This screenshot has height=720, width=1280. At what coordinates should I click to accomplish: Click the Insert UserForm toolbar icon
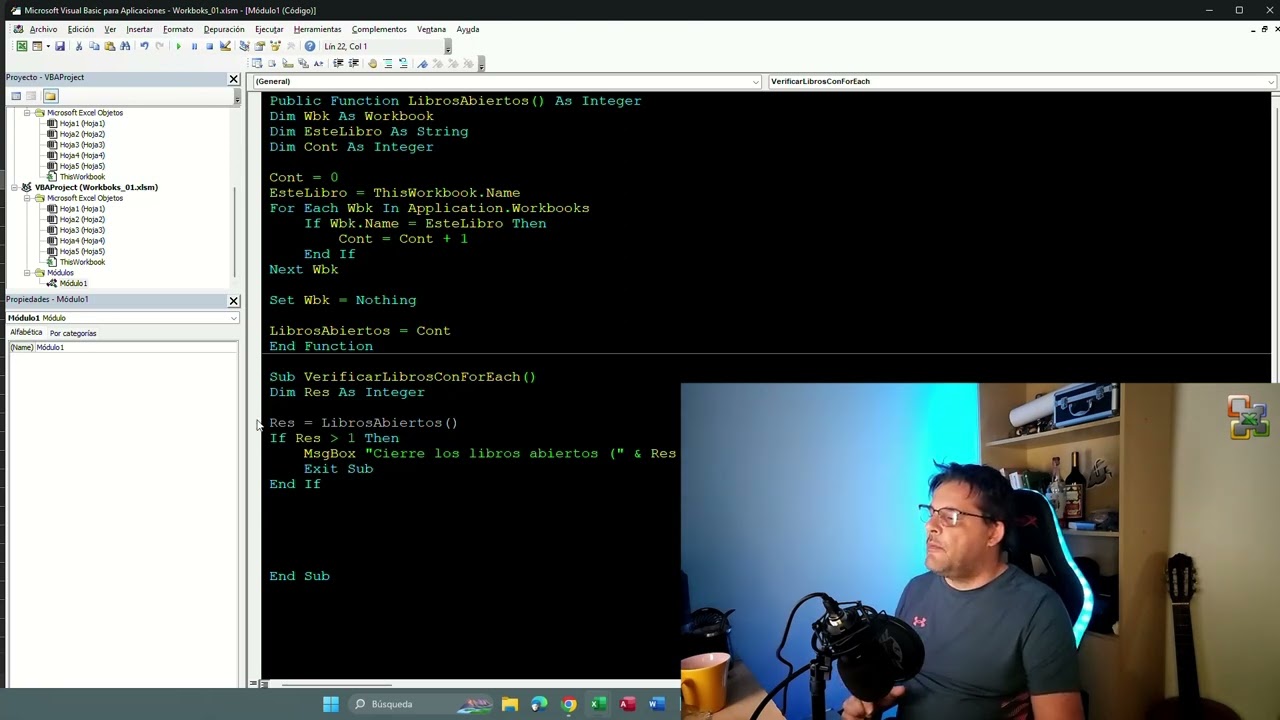(37, 46)
